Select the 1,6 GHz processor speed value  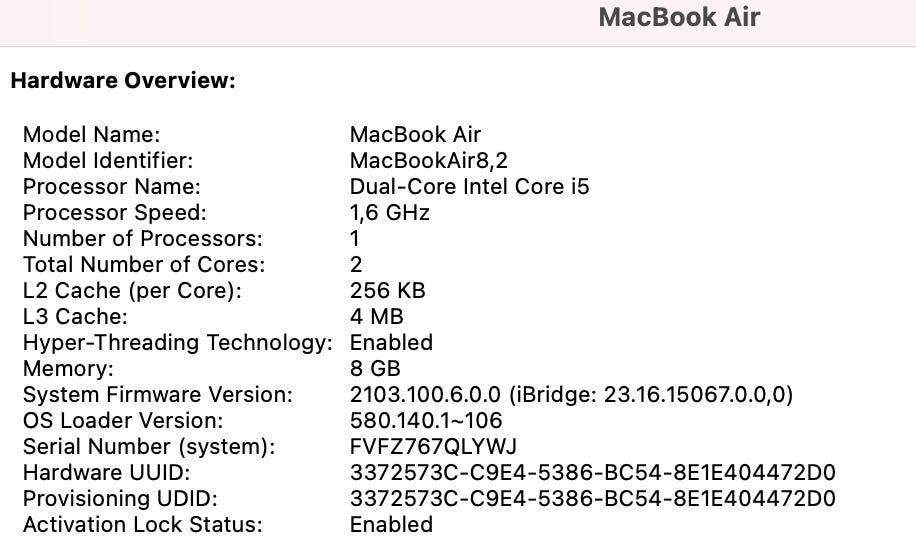coord(390,213)
